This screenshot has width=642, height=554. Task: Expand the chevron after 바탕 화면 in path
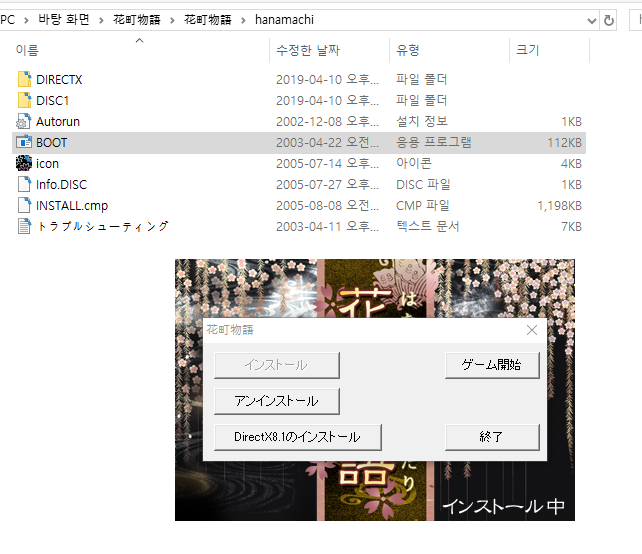[x=101, y=20]
